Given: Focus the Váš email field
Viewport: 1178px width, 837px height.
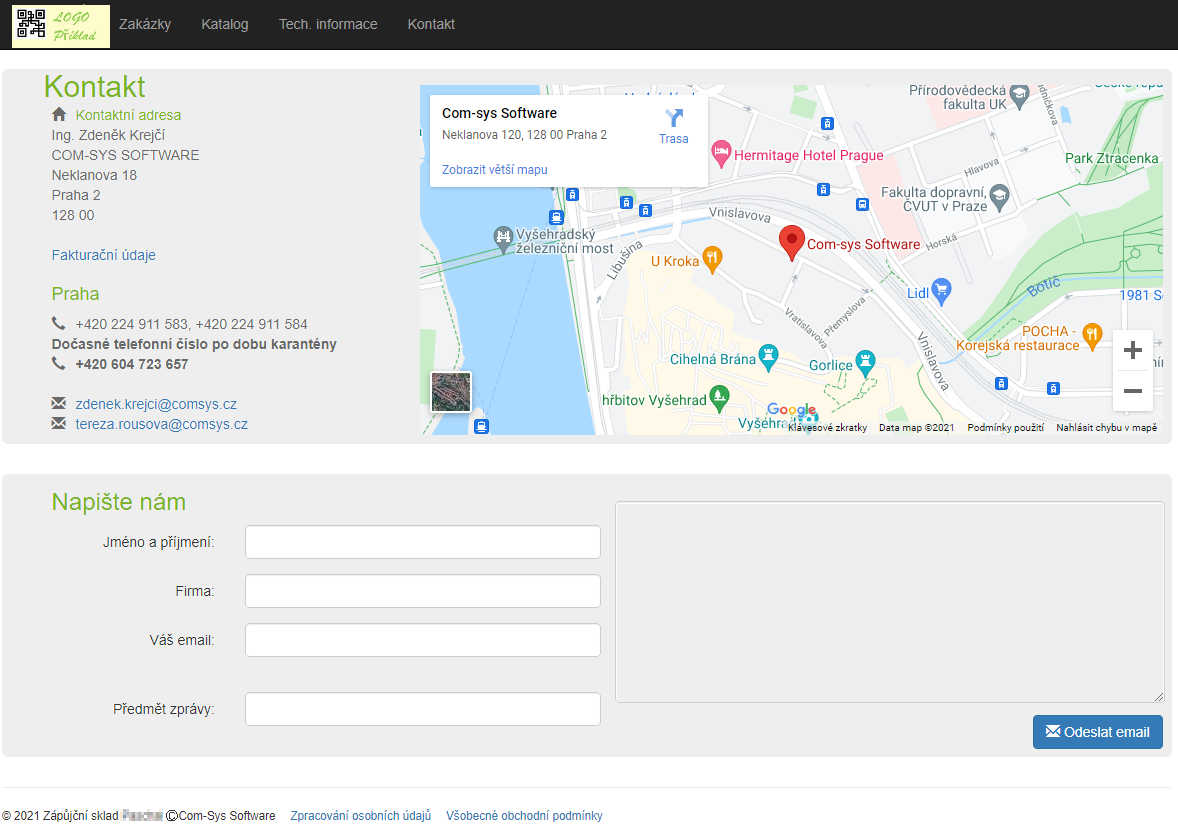Looking at the screenshot, I should coord(423,640).
